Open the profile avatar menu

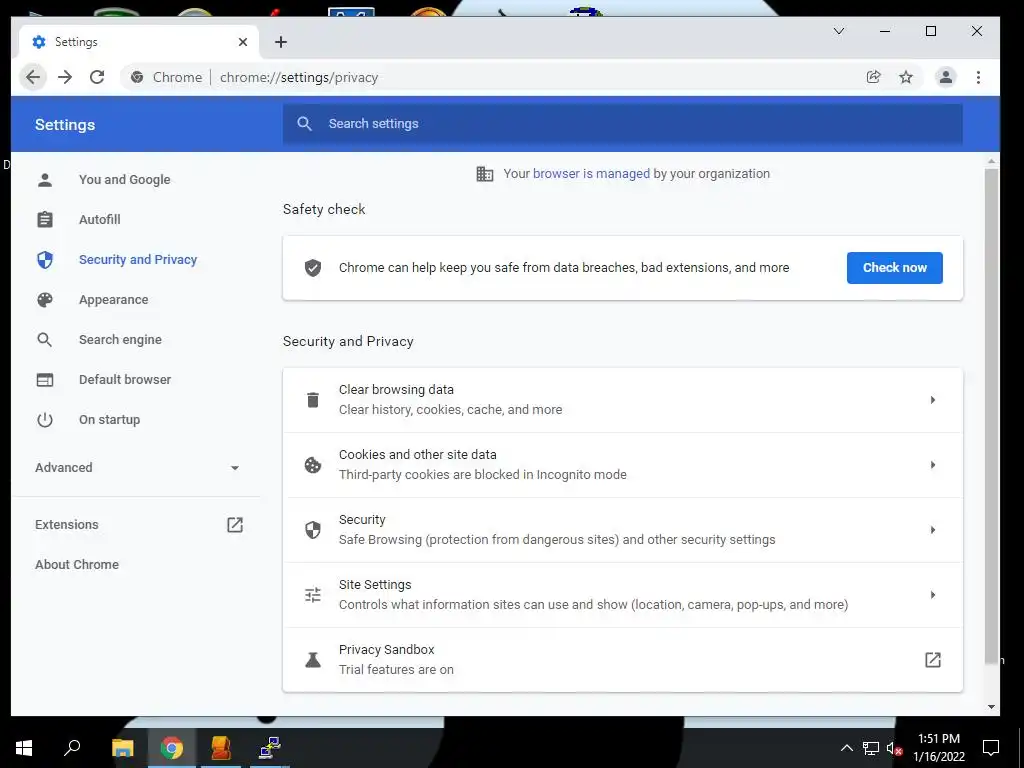click(x=945, y=77)
